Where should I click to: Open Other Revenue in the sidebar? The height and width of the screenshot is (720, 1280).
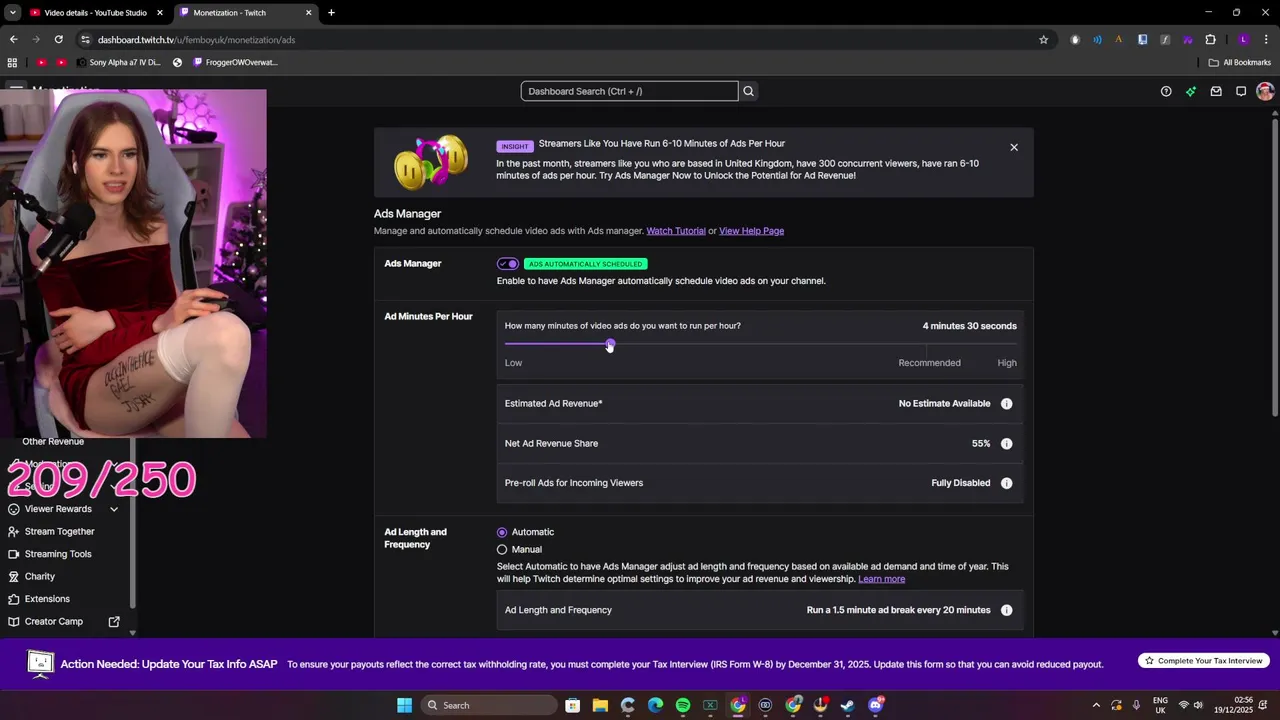pos(53,441)
